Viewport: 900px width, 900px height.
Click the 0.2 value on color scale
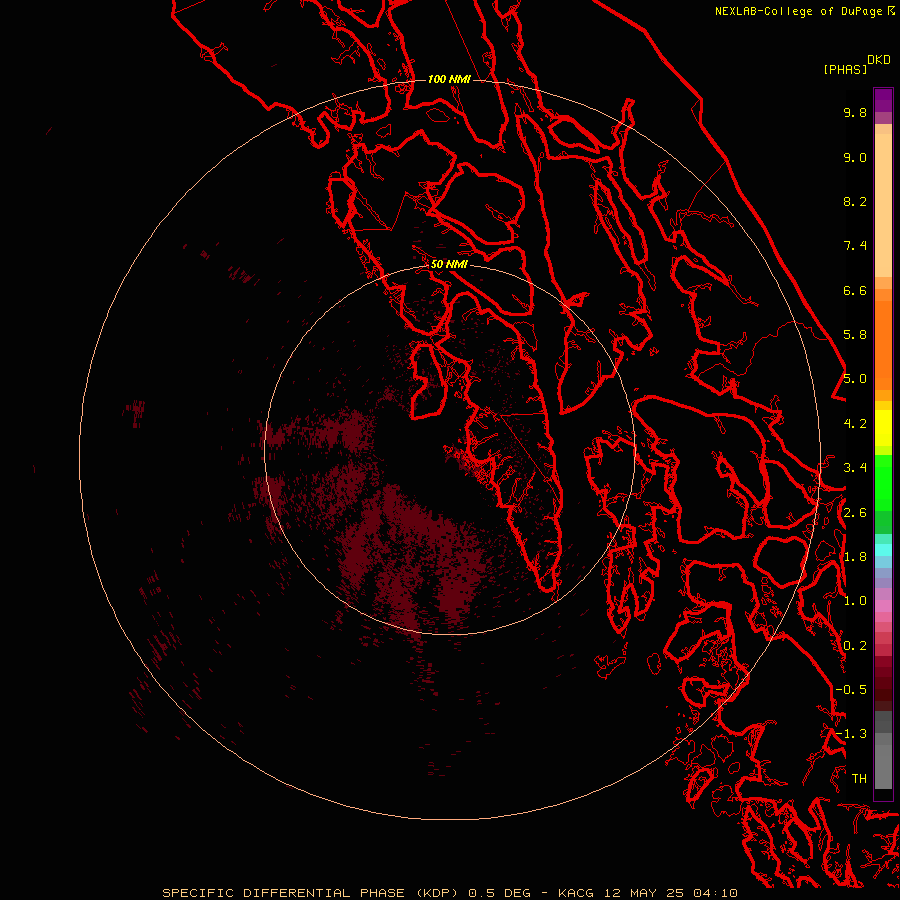pos(855,646)
